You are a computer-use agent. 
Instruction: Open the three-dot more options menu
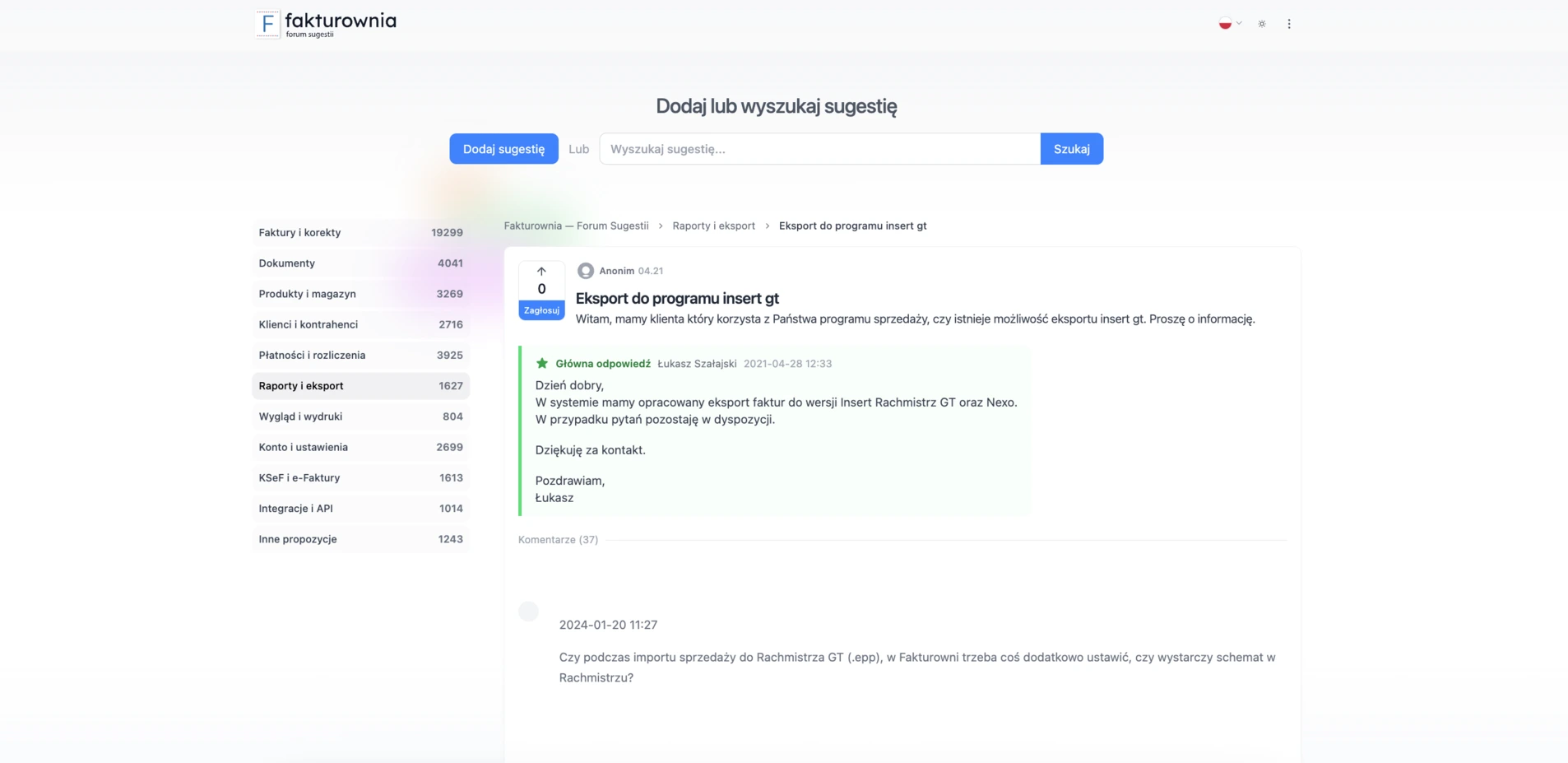(x=1289, y=24)
